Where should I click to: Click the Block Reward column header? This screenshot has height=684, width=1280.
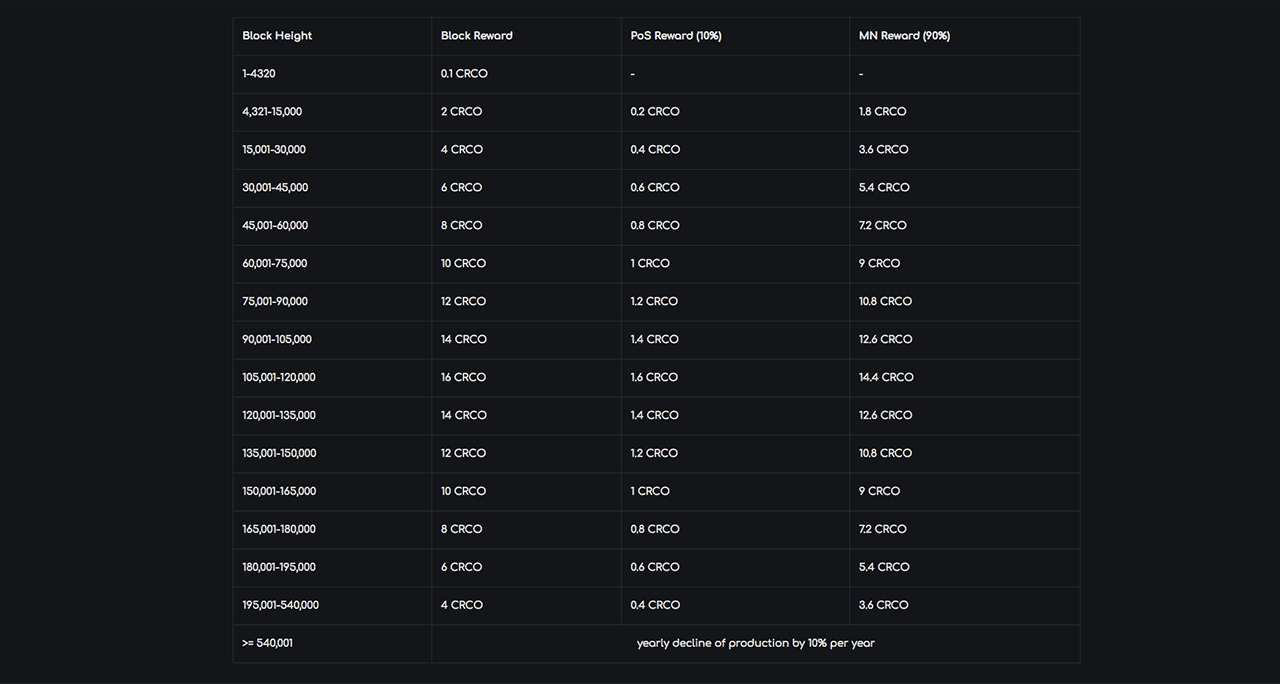(526, 36)
